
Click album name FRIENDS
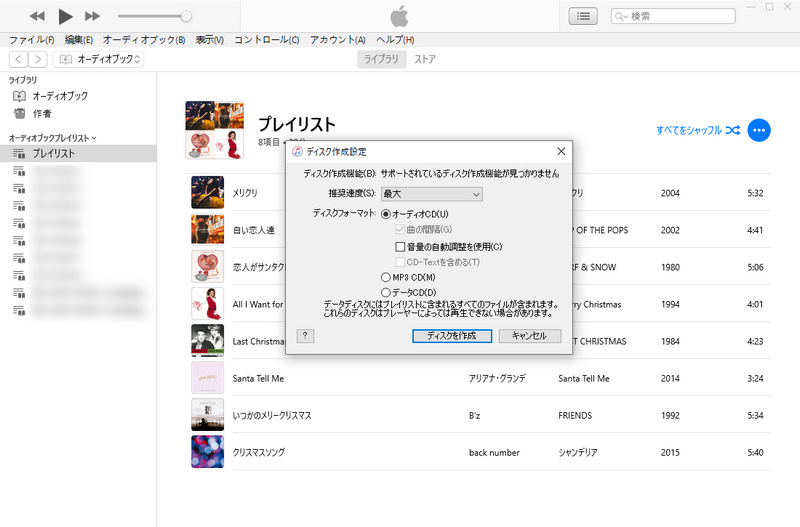pos(575,416)
